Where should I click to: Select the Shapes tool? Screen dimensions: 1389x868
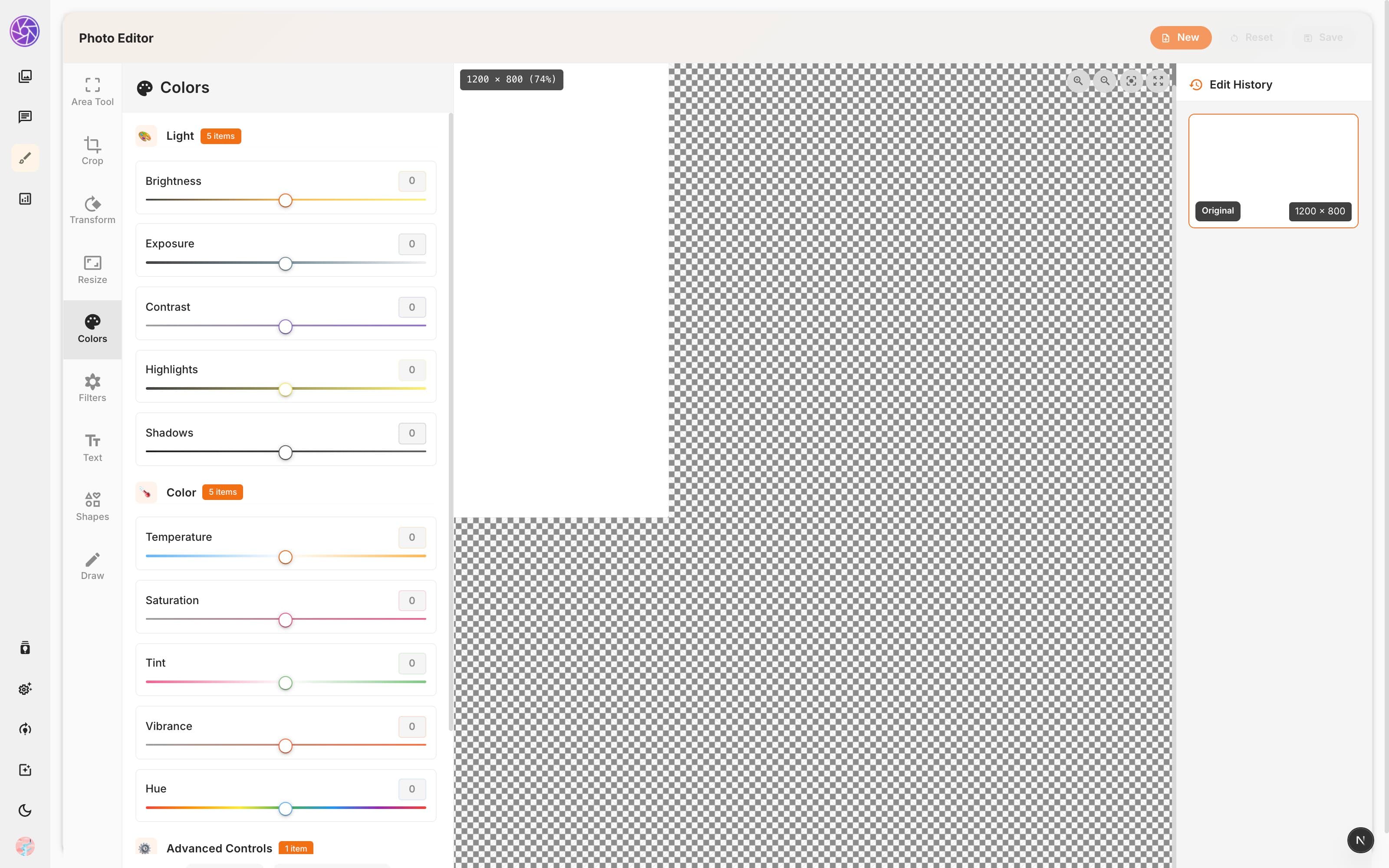tap(92, 507)
